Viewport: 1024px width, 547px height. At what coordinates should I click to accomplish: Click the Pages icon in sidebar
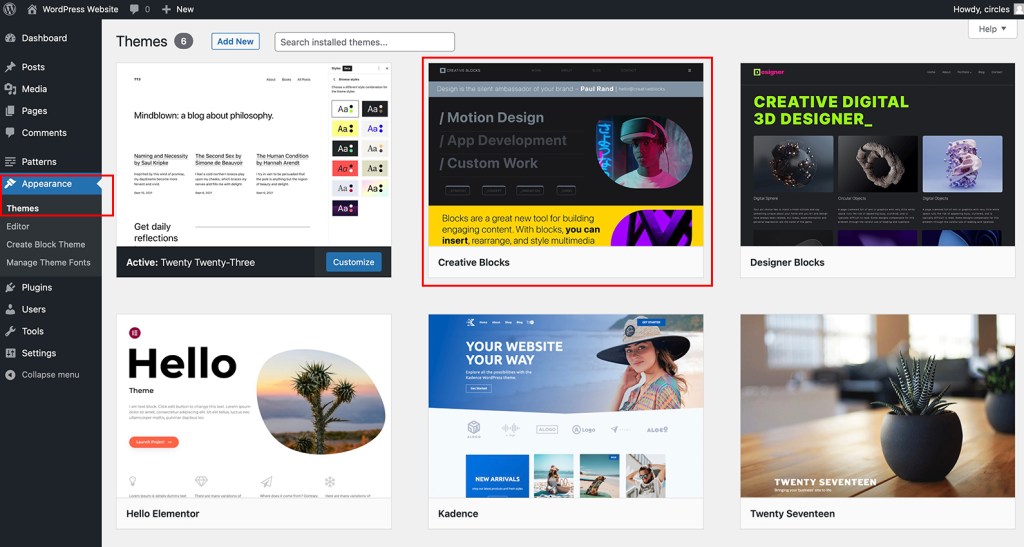10,111
